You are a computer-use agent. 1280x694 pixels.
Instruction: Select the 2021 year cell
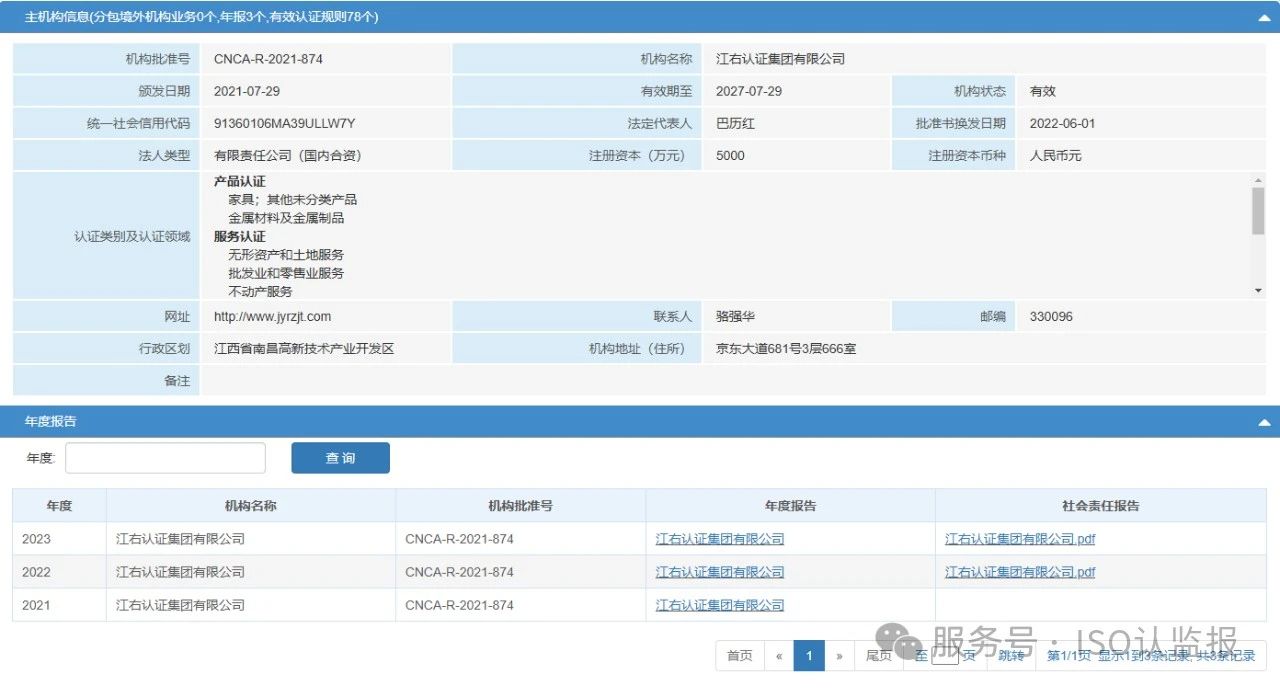(59, 605)
